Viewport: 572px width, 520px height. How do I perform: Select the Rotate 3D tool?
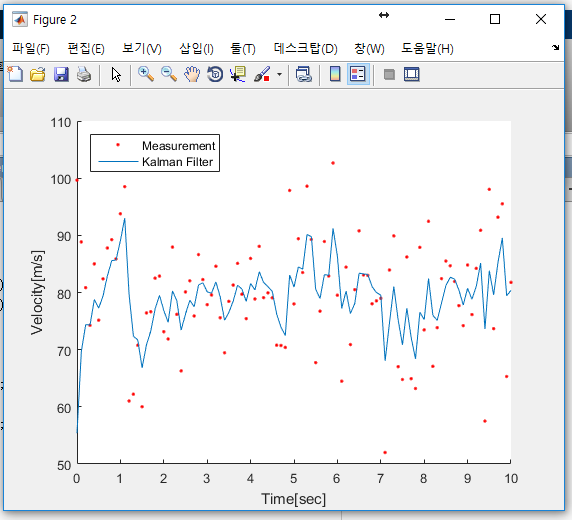tap(215, 74)
